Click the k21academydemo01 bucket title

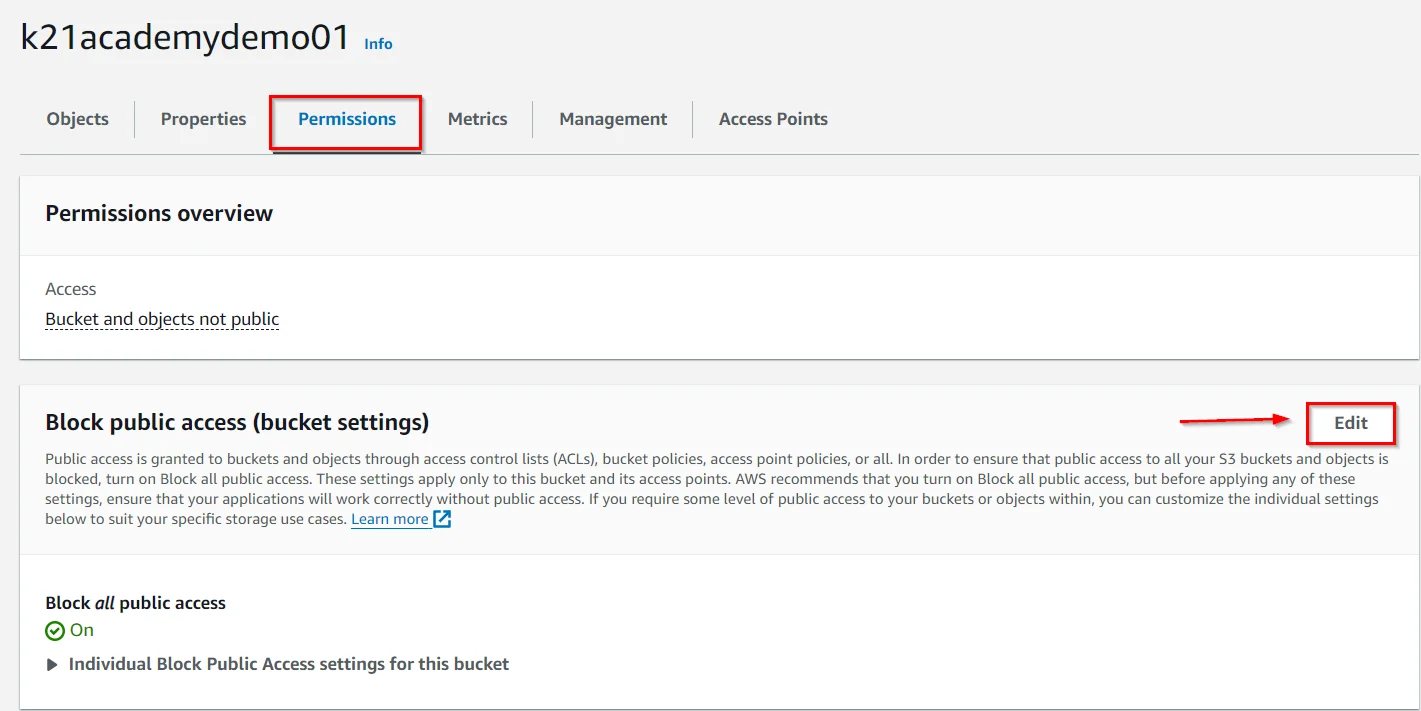point(185,38)
